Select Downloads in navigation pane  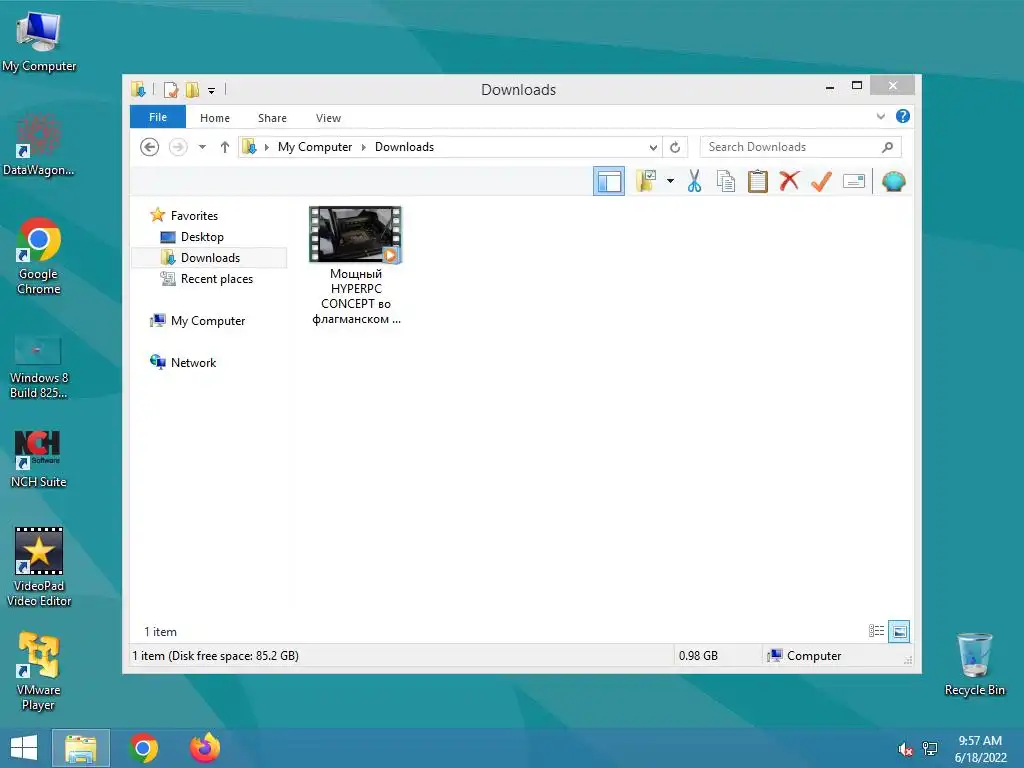210,258
